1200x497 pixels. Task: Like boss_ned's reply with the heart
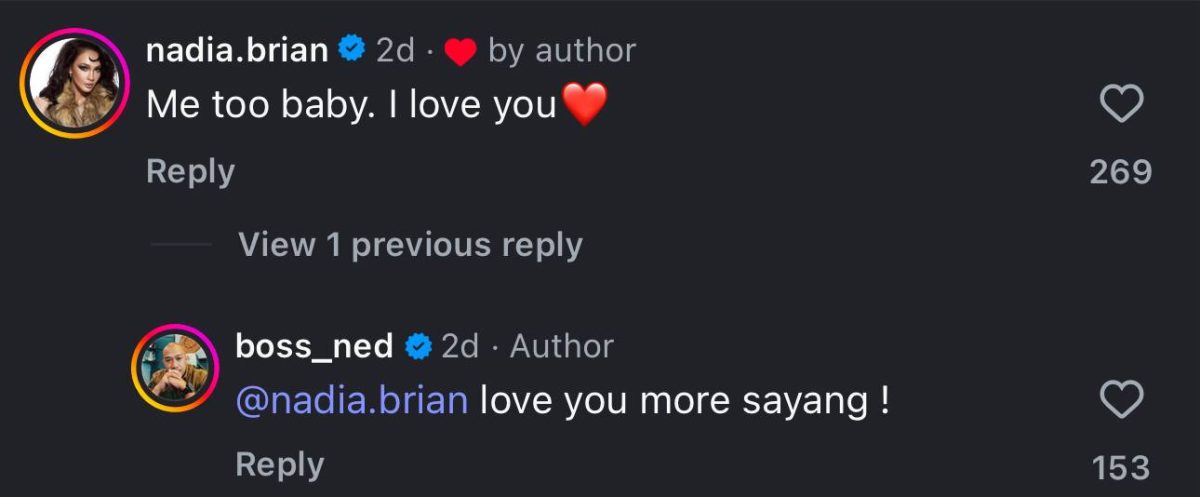point(1121,401)
